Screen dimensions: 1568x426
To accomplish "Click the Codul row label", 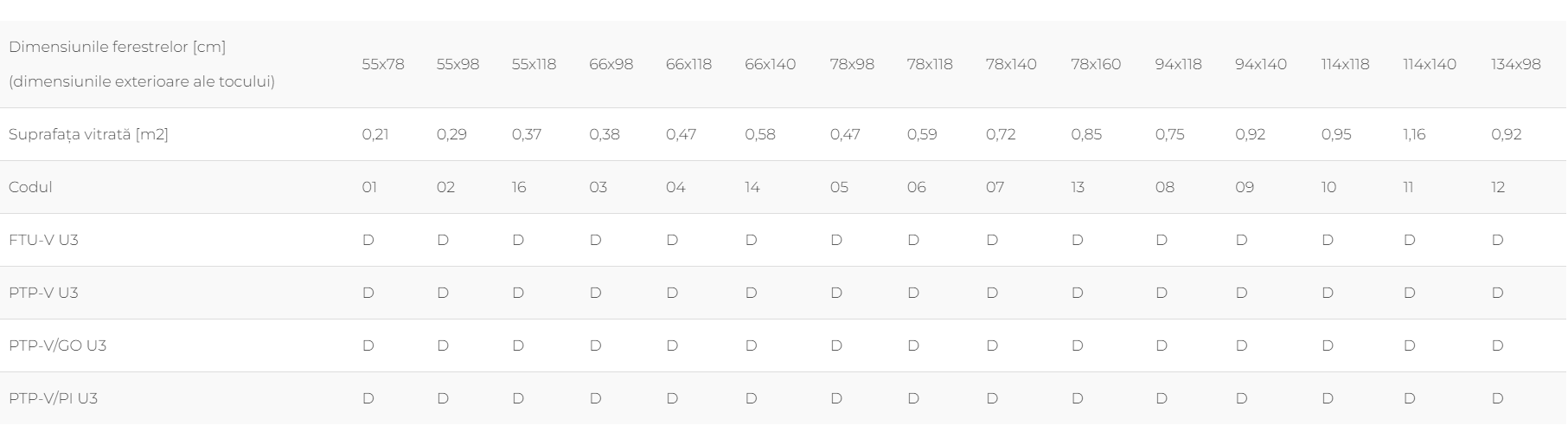I will 30,187.
